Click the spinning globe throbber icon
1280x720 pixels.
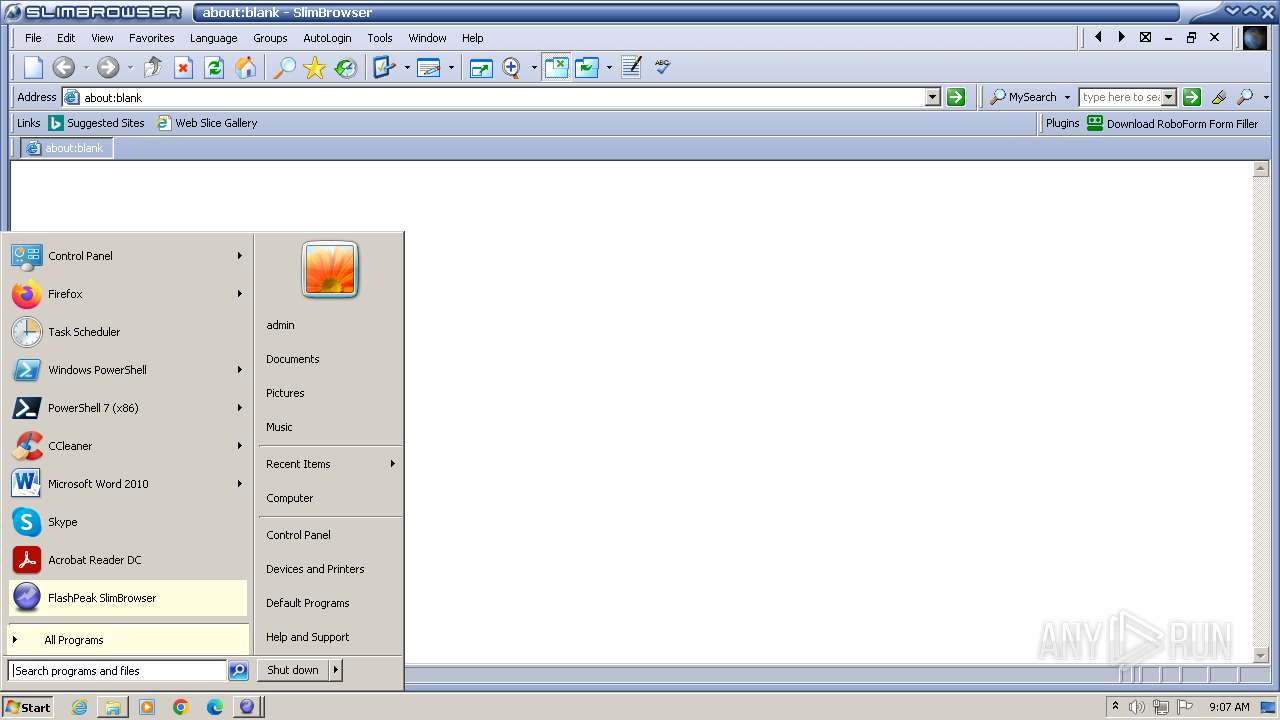1255,38
